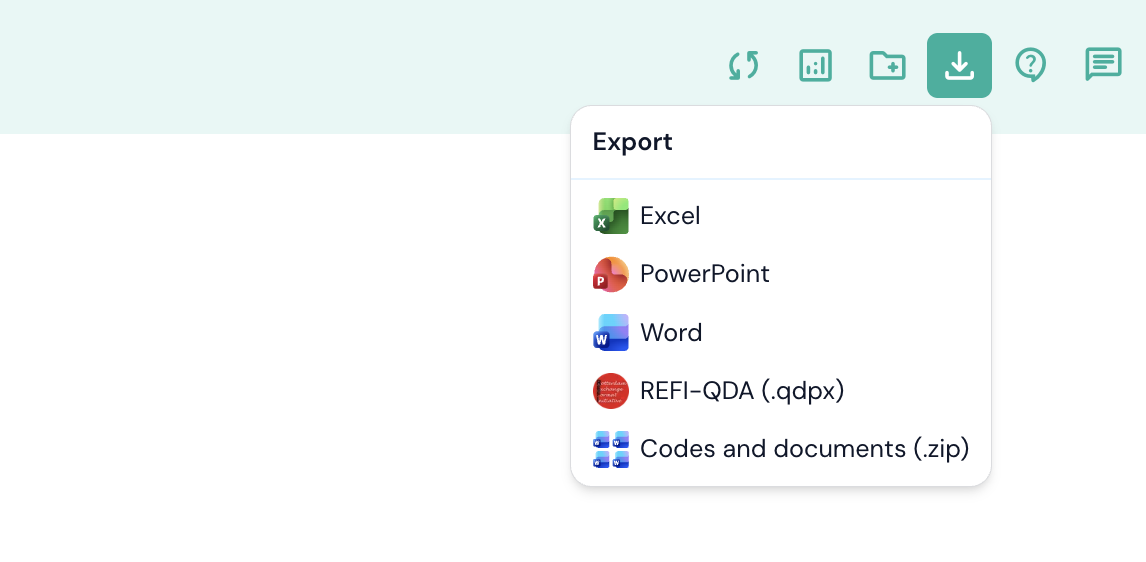Click the red REFI-QDA icon
The image size is (1146, 562).
tap(611, 391)
